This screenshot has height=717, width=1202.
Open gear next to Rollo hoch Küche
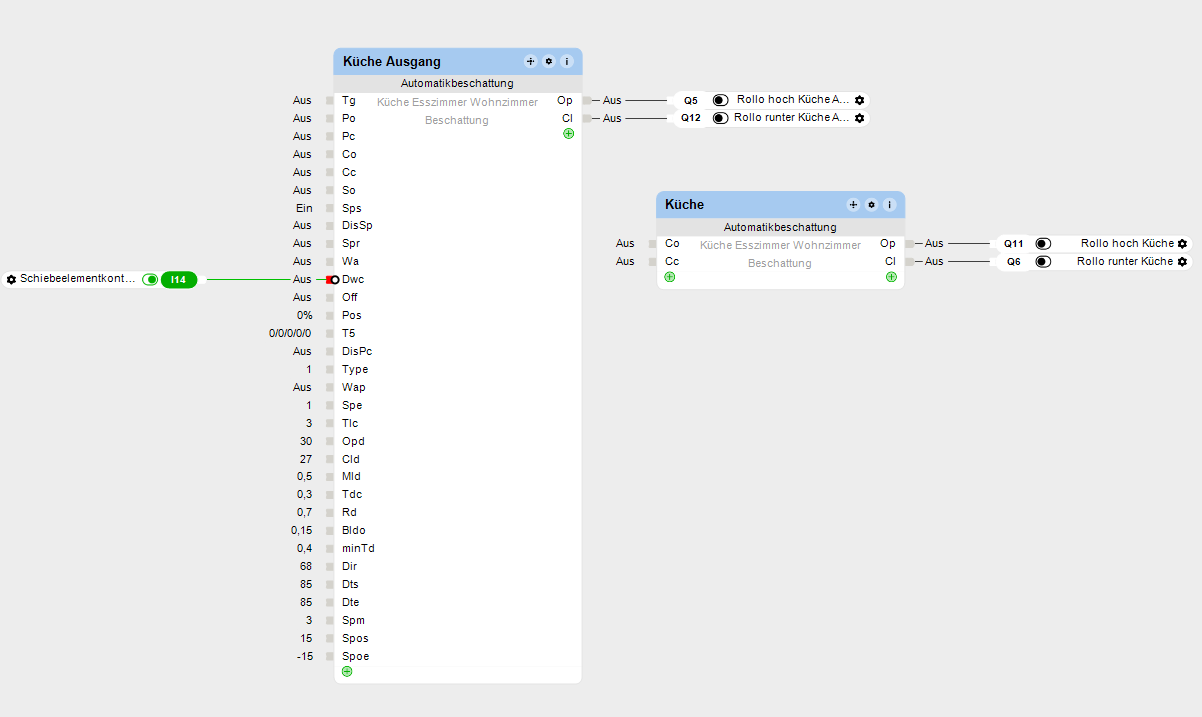tap(1183, 244)
